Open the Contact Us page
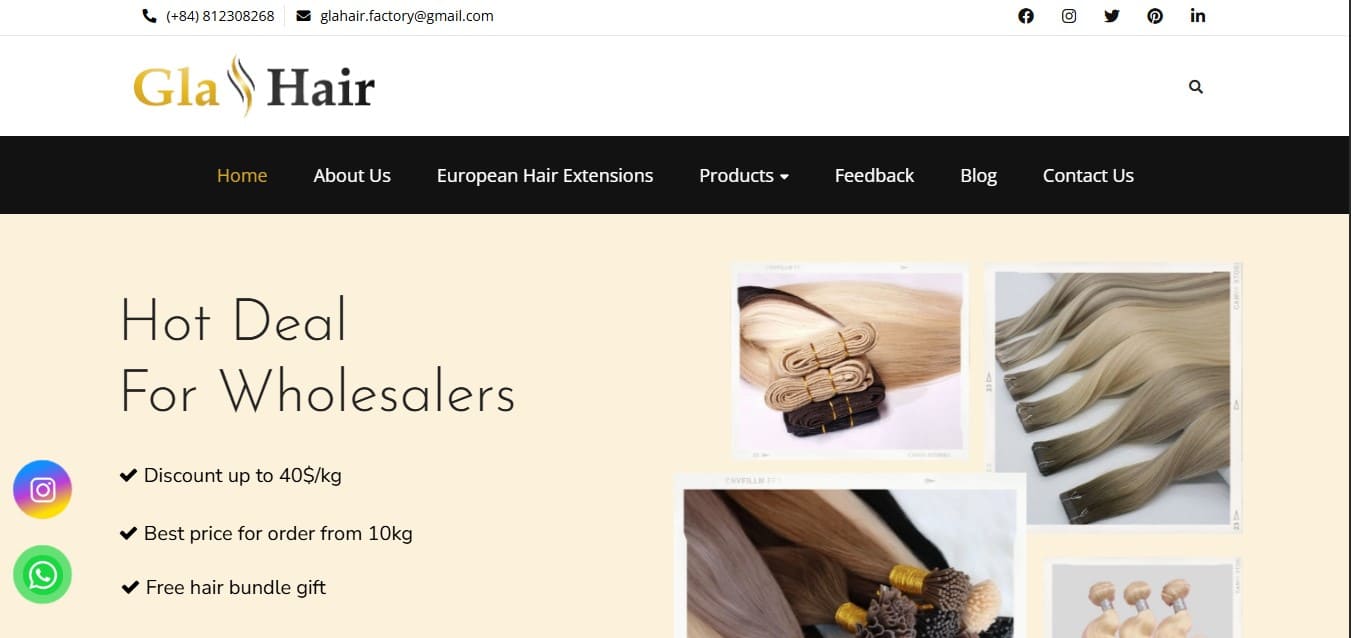The width and height of the screenshot is (1351, 638). [1088, 175]
